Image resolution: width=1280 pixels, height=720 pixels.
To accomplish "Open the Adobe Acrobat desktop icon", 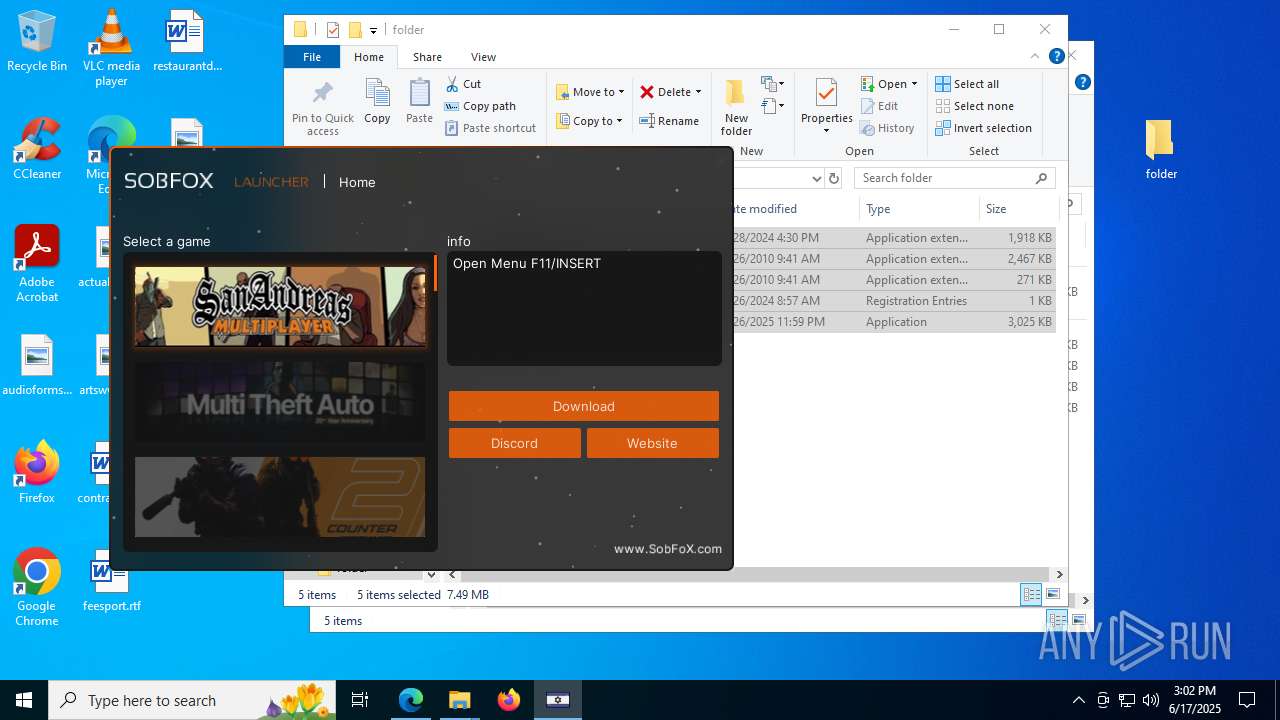I will click(37, 263).
